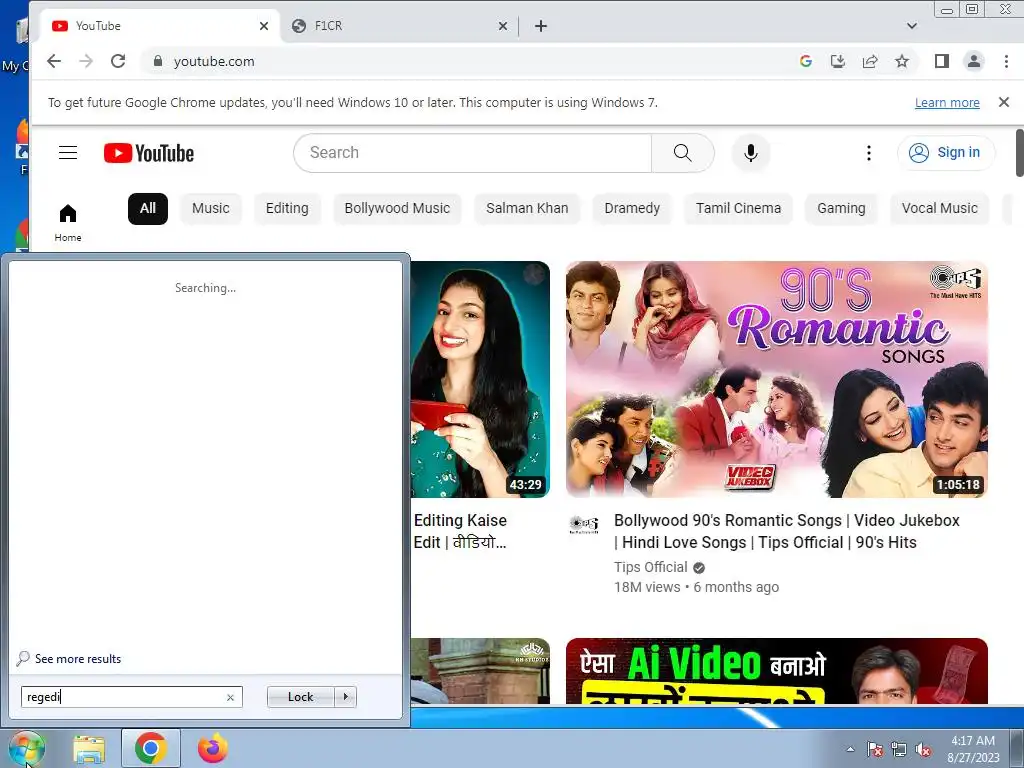Click the muted volume tray icon
The height and width of the screenshot is (768, 1024).
923,750
